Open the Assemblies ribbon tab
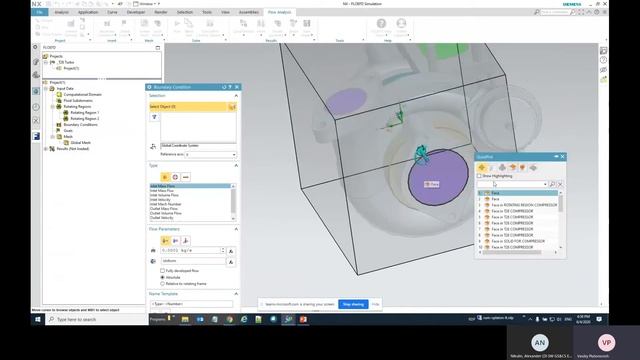 pyautogui.click(x=249, y=12)
